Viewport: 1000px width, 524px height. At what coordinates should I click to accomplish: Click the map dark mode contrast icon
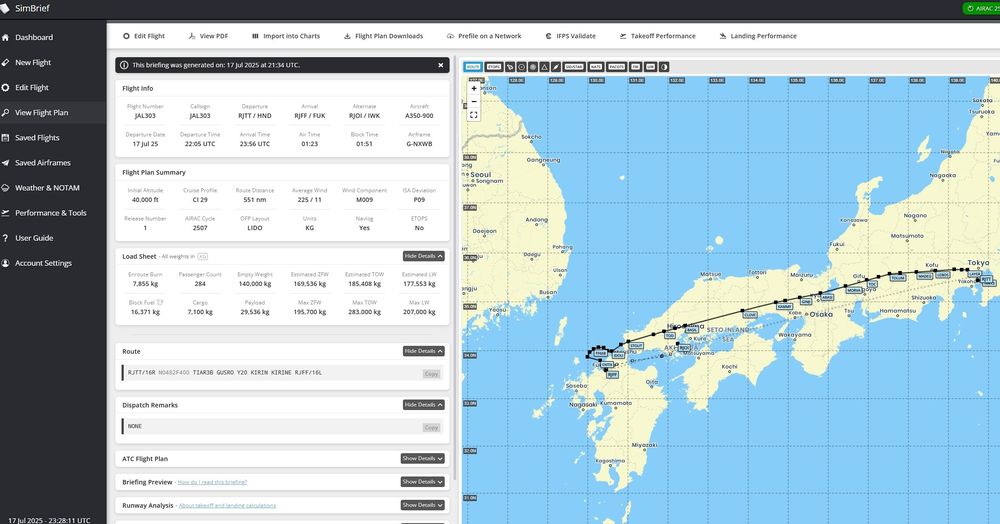coord(664,67)
